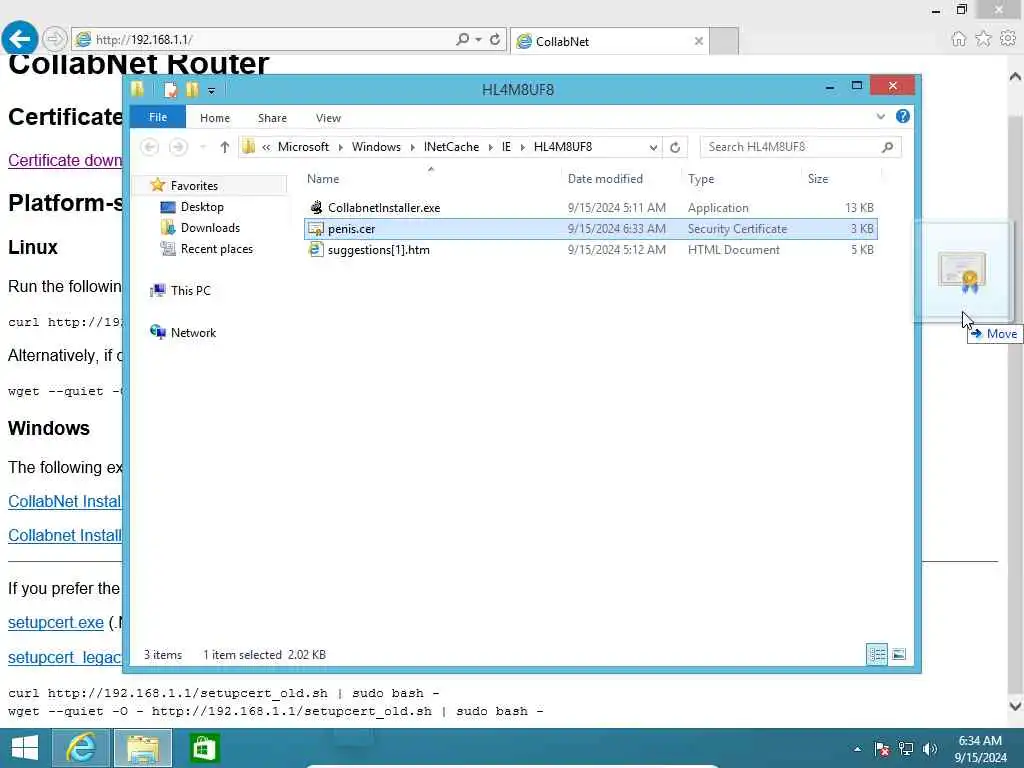Open Explorer recent locations dropdown arrow
1024x768 pixels.
tap(203, 147)
